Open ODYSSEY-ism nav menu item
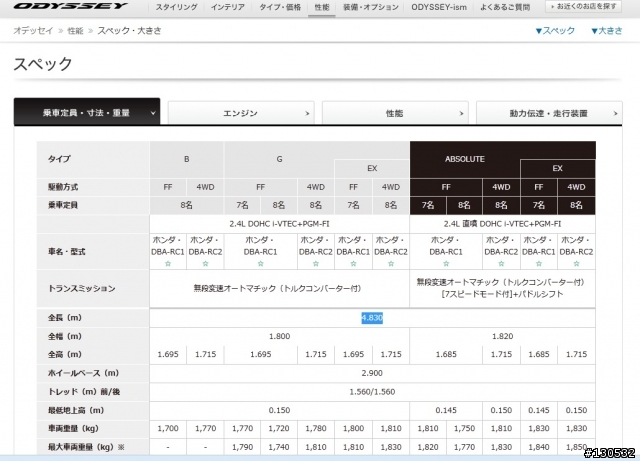 pos(439,7)
